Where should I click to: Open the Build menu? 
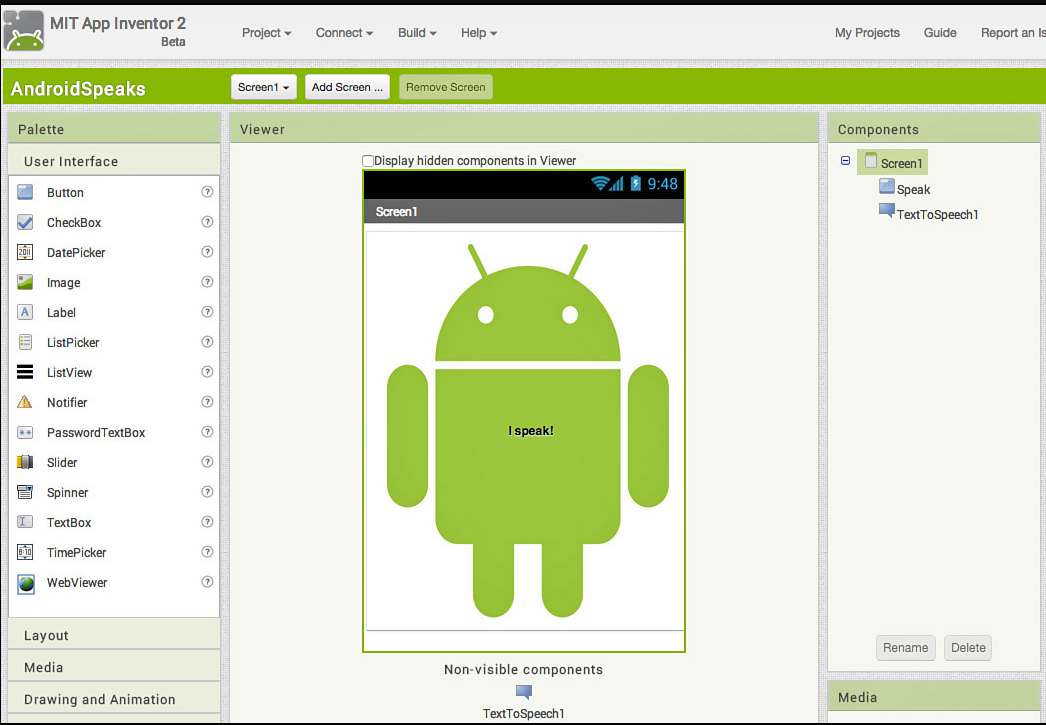click(416, 32)
